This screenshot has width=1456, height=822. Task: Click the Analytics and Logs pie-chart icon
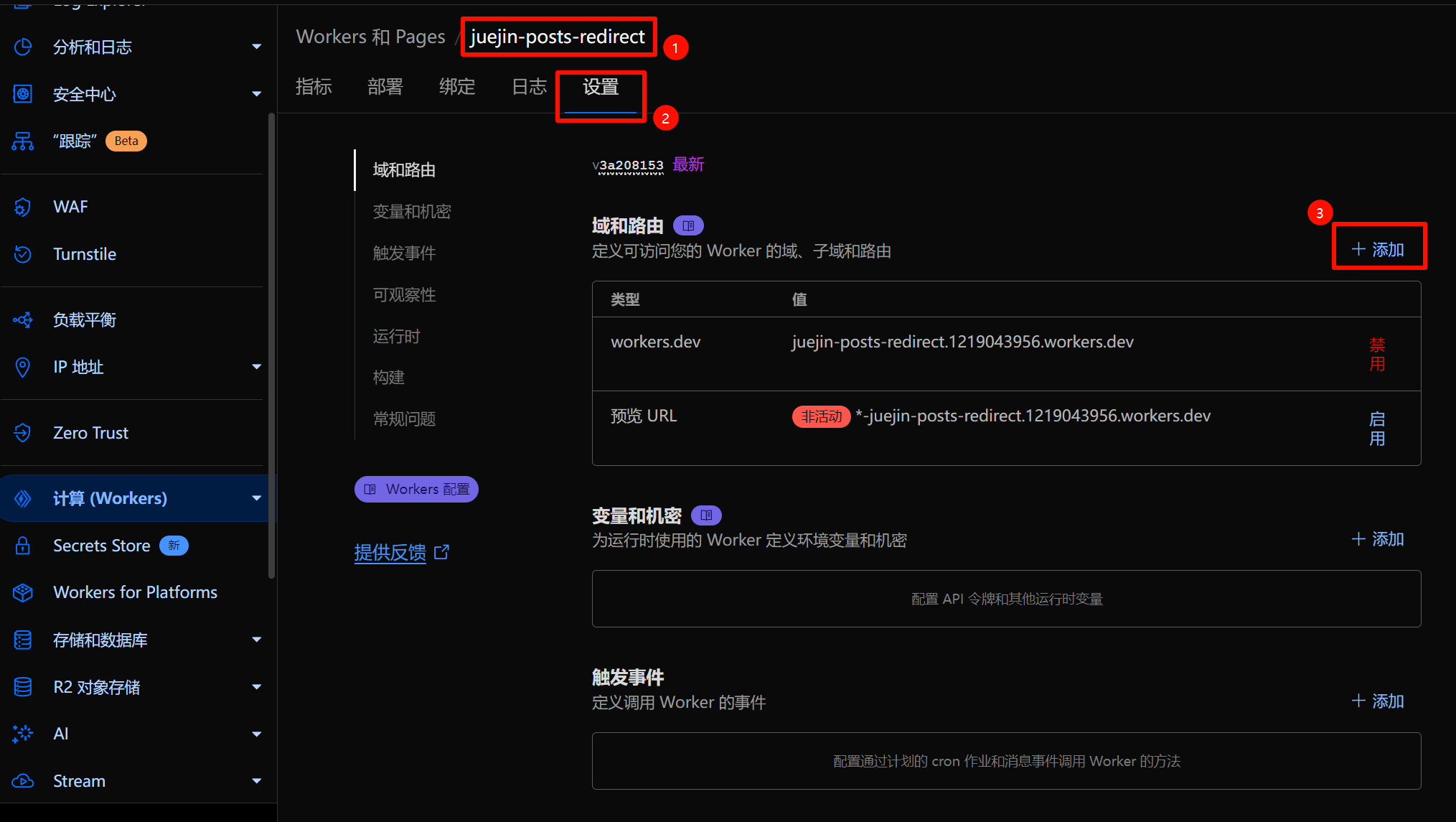[x=23, y=47]
